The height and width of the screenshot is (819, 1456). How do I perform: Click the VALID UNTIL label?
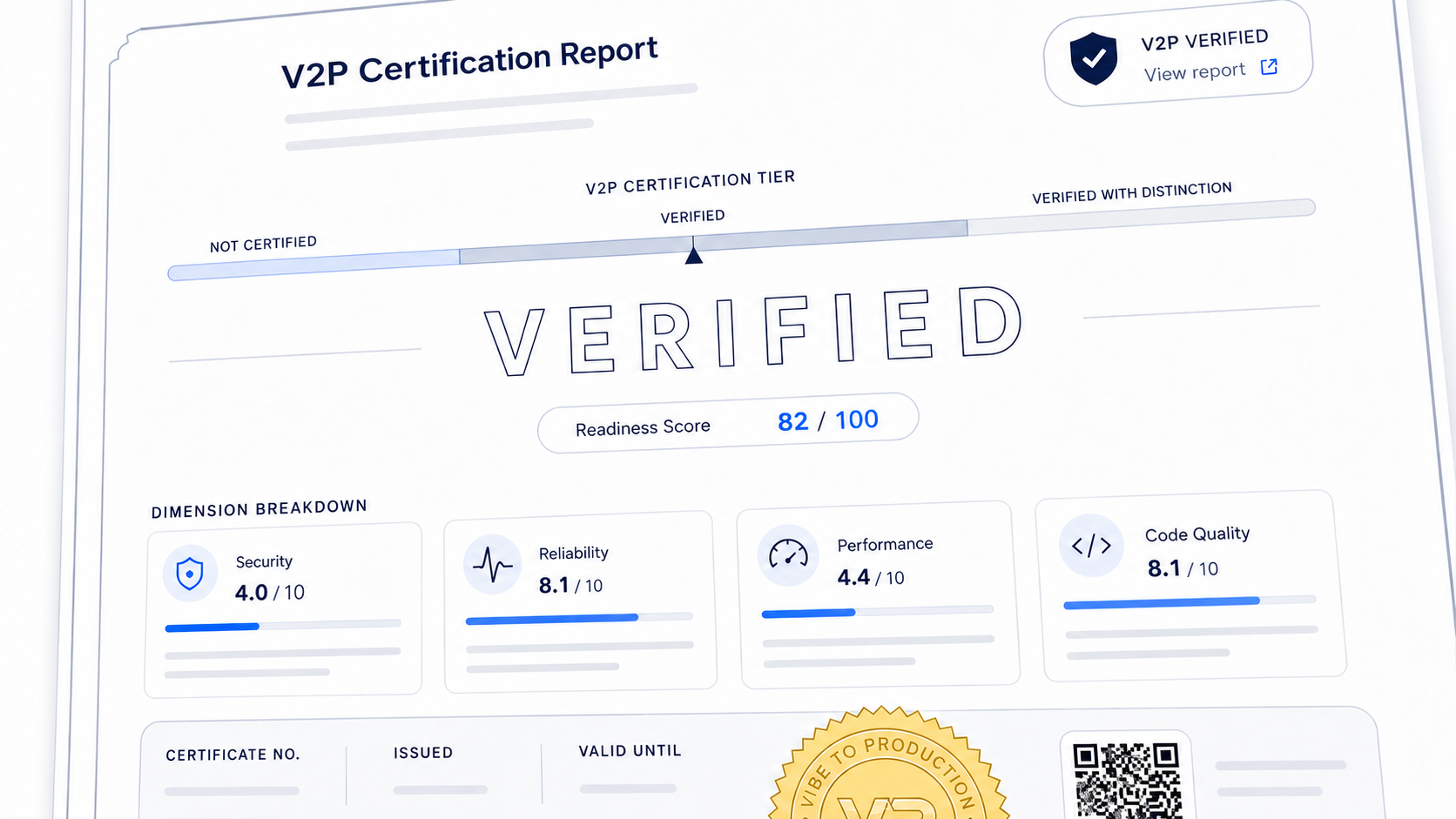coord(630,750)
